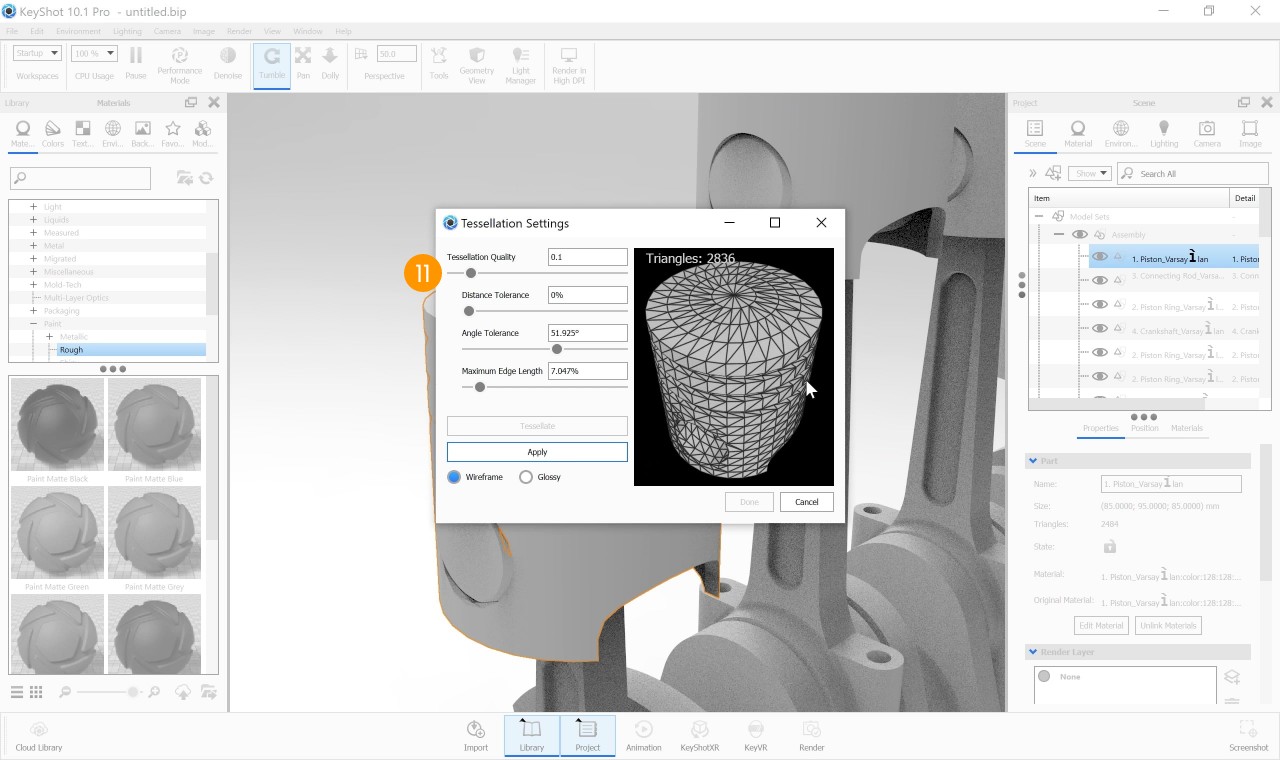Collapse the Part properties section

(x=1032, y=461)
